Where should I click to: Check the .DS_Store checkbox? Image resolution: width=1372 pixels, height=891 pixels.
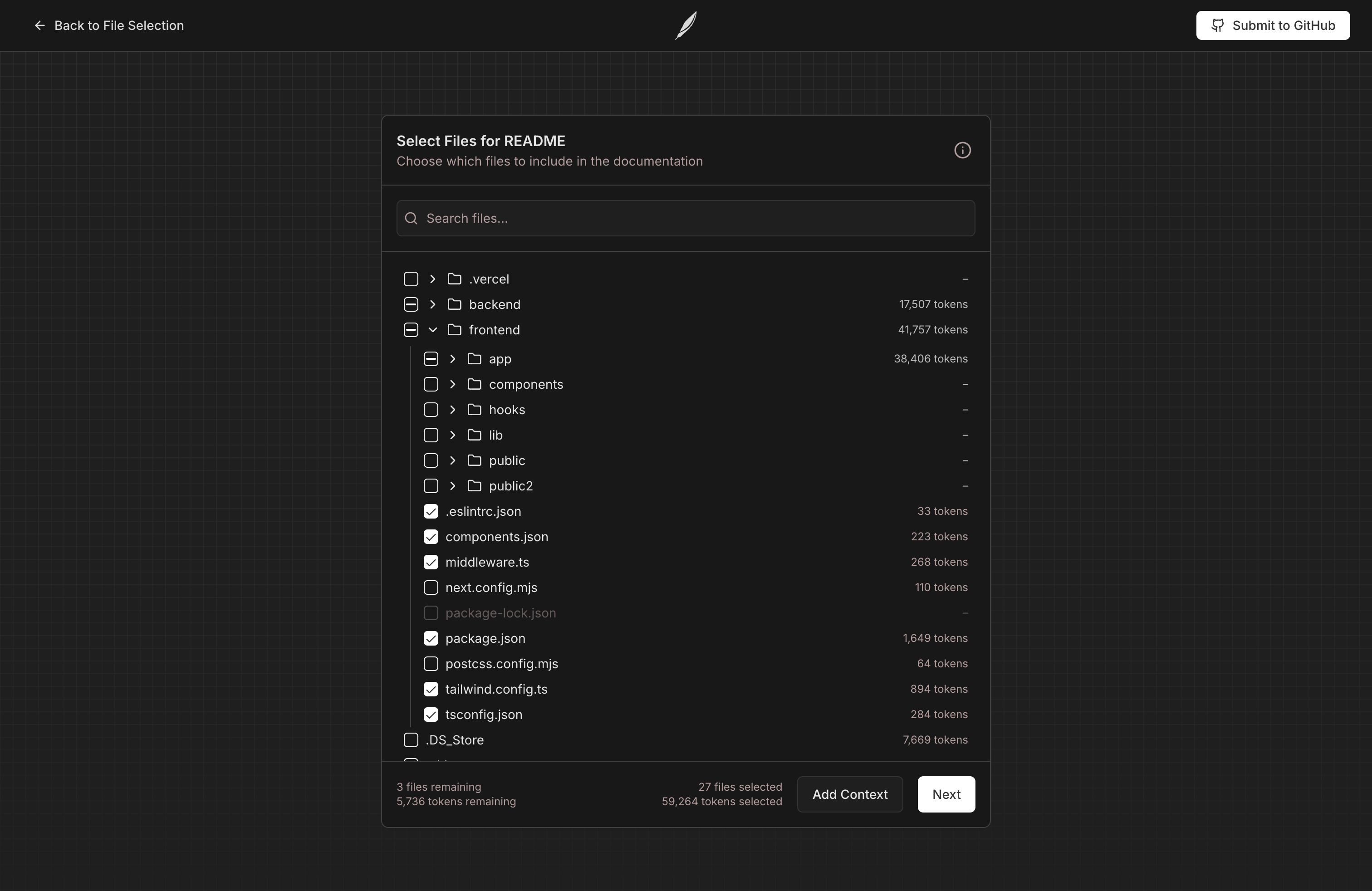(x=411, y=739)
